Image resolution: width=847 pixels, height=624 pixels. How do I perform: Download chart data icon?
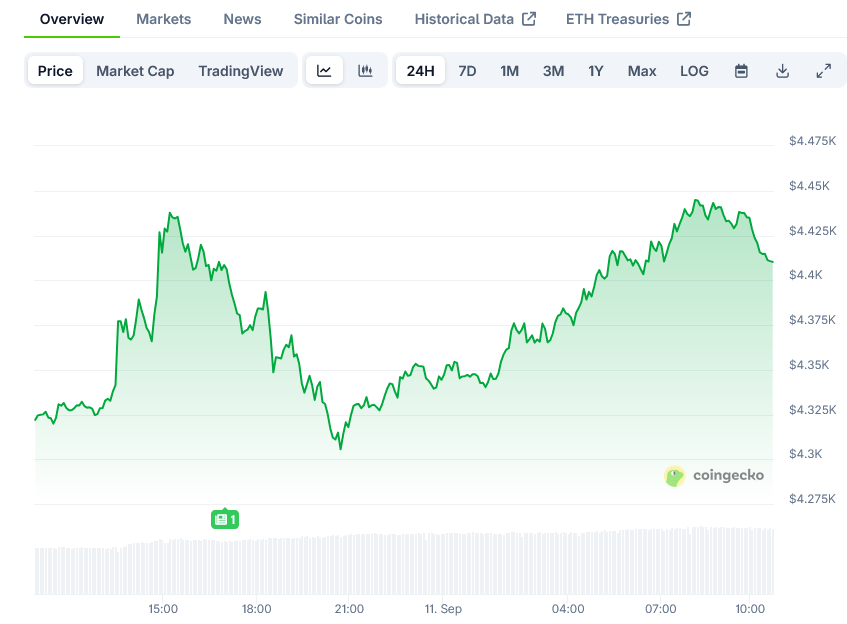782,71
